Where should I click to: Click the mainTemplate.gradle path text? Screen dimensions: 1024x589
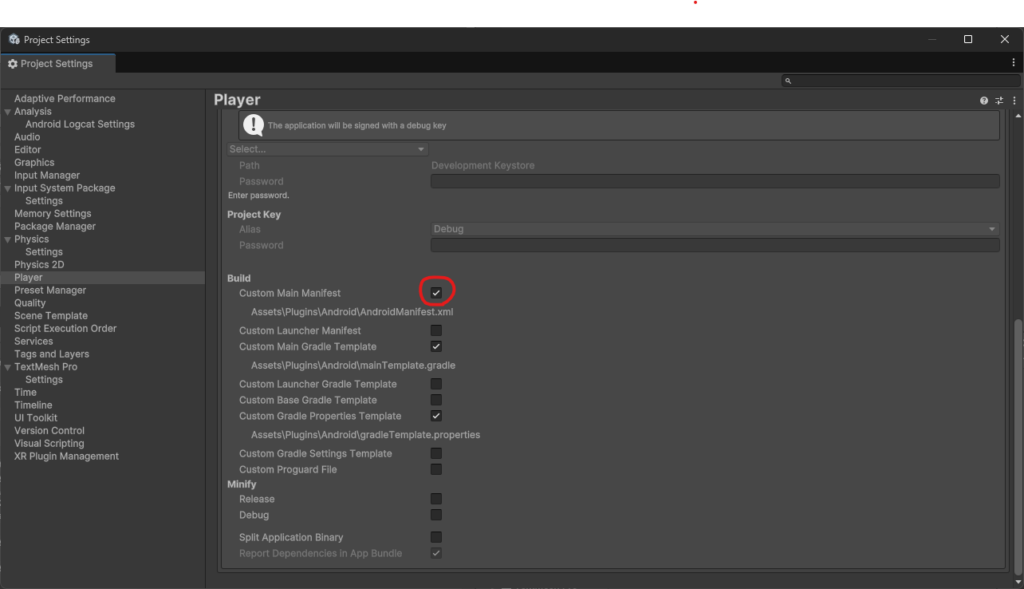[353, 366]
